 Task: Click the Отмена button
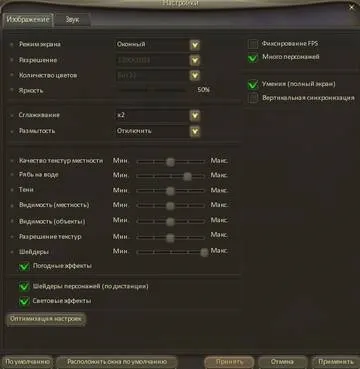click(282, 362)
